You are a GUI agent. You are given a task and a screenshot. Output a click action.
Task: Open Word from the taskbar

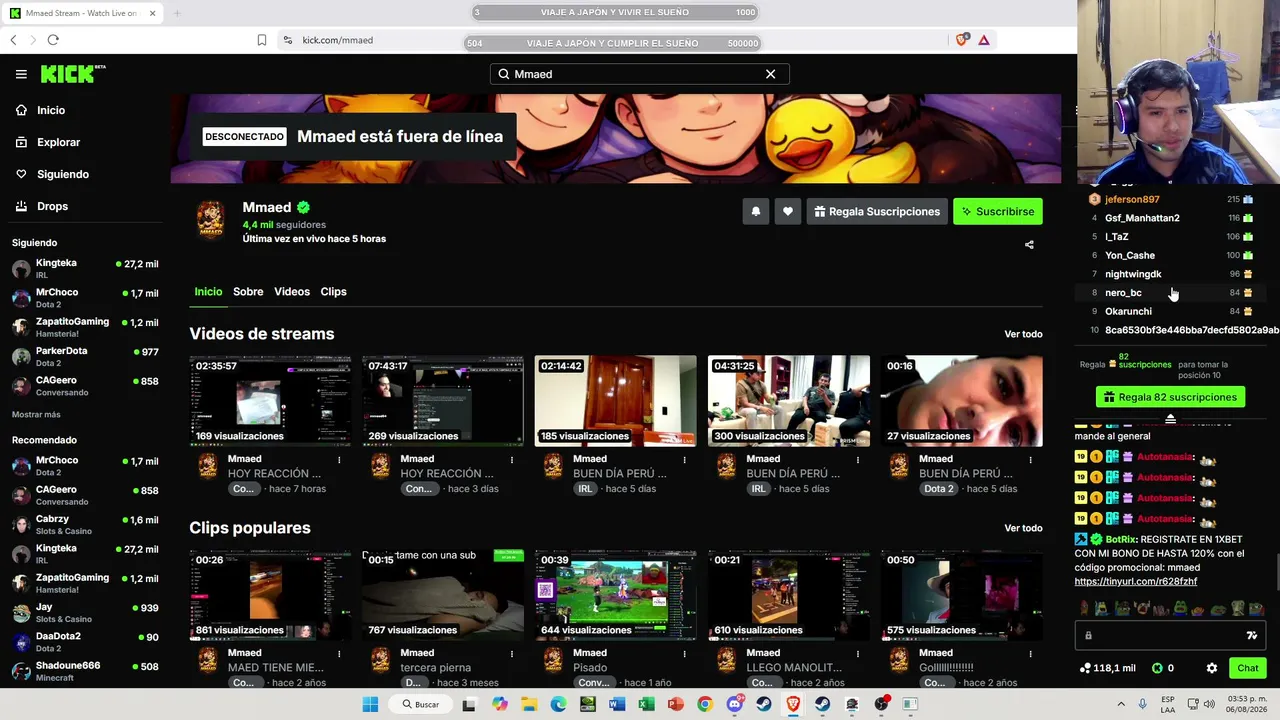pos(617,704)
